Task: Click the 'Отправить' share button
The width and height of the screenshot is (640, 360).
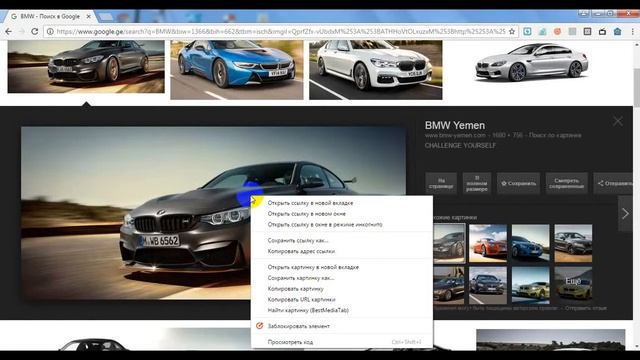Action: click(613, 183)
